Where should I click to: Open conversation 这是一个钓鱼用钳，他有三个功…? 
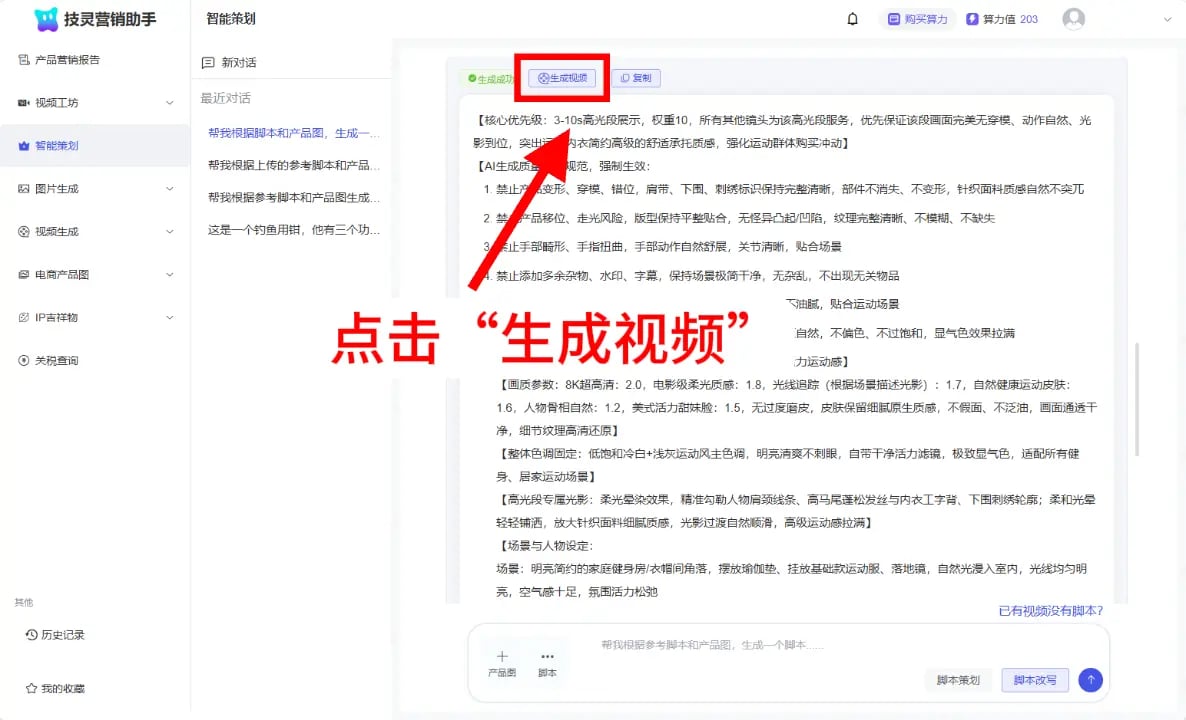coord(293,230)
